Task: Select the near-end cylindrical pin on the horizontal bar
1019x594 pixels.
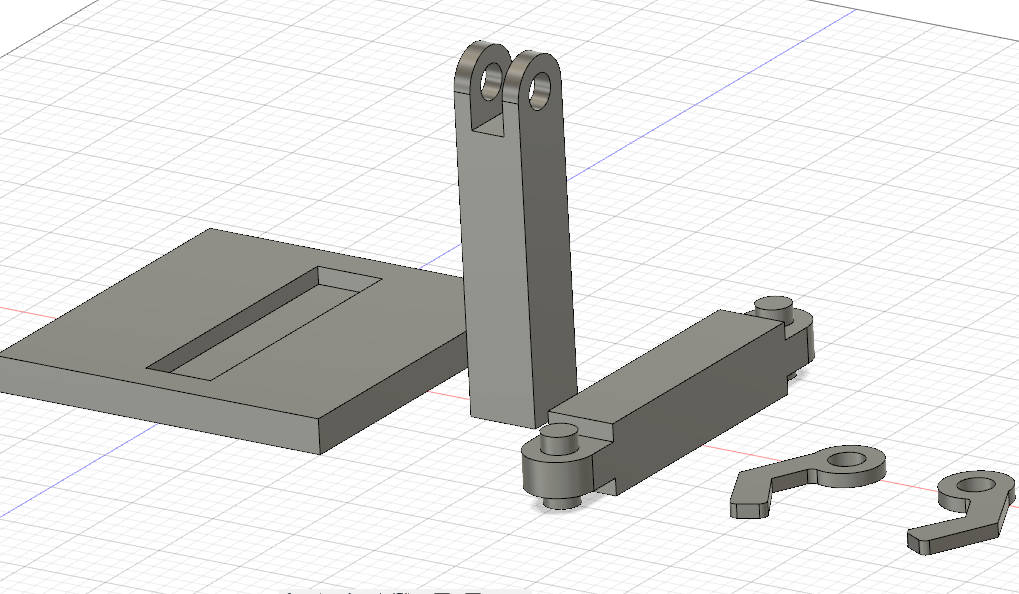Action: (x=560, y=439)
